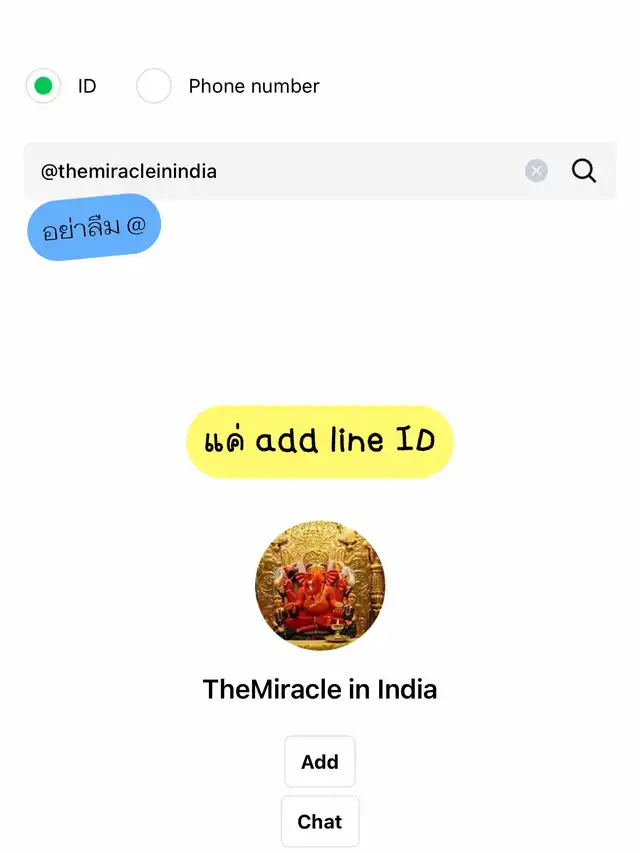640x853 pixels.
Task: Click the Add button below the profile name
Action: pyautogui.click(x=320, y=762)
